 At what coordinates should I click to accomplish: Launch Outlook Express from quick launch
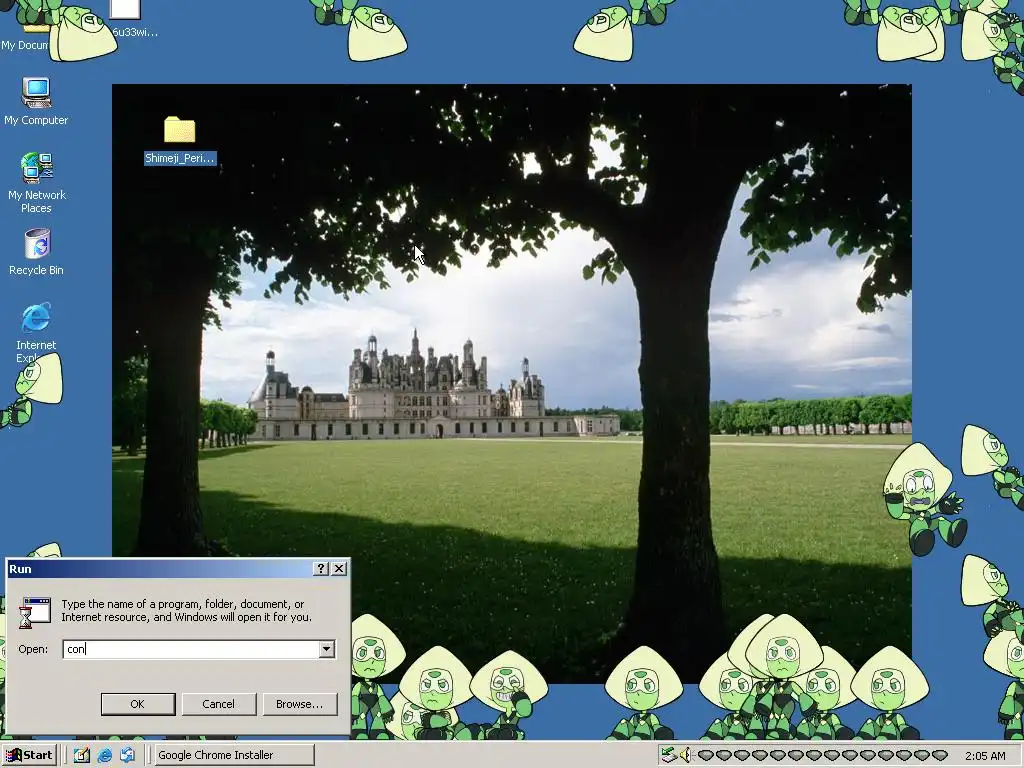tap(127, 755)
